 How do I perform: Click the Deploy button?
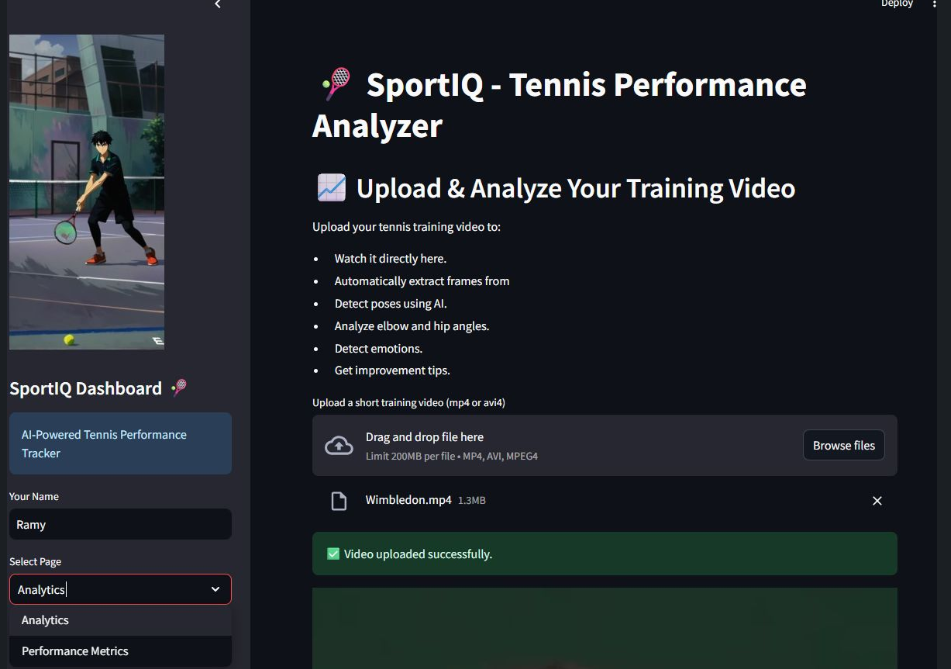click(896, 4)
